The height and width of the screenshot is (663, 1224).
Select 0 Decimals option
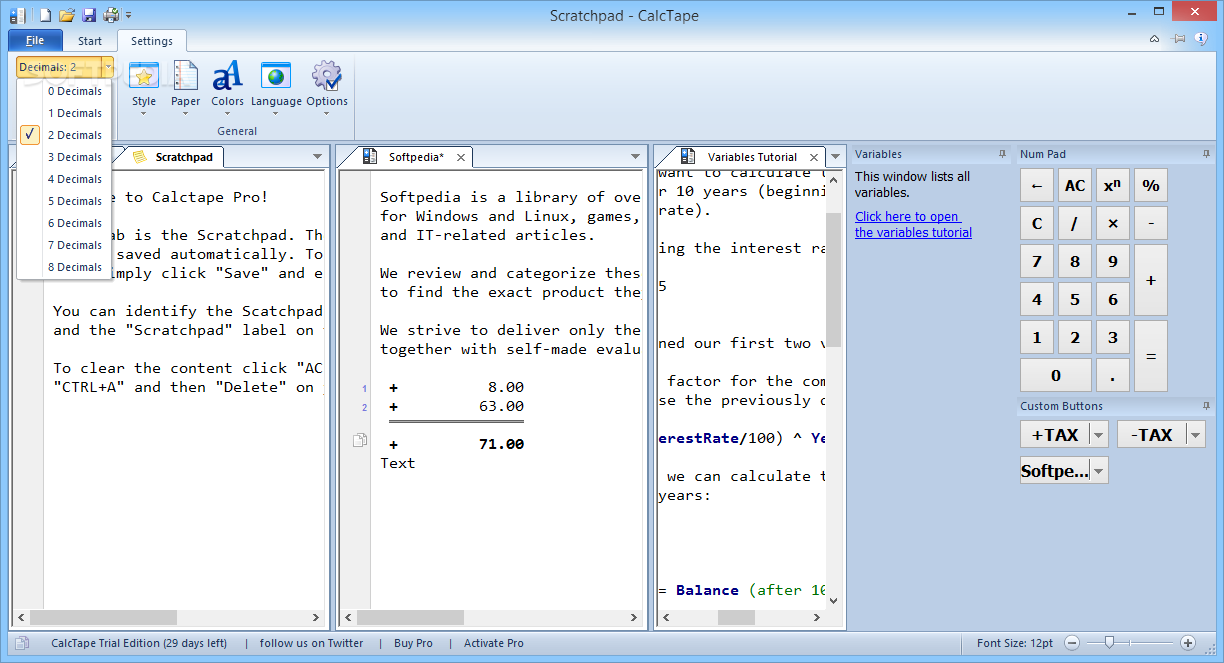[x=64, y=91]
